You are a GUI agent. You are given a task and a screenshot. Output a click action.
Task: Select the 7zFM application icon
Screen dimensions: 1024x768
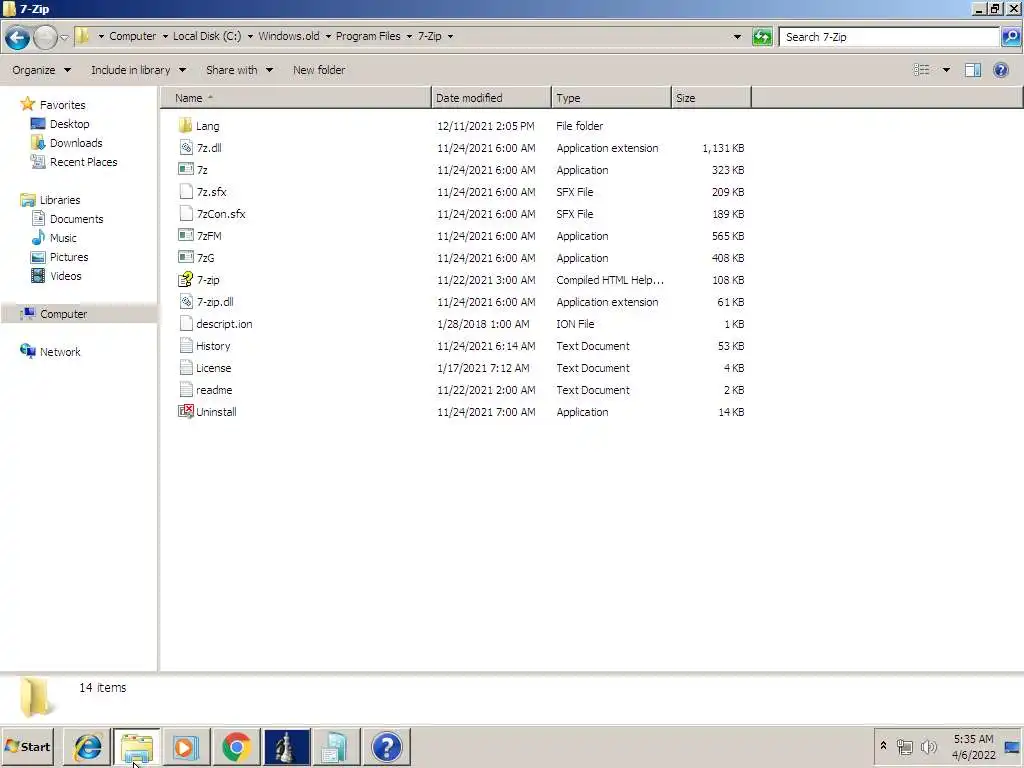tap(186, 235)
